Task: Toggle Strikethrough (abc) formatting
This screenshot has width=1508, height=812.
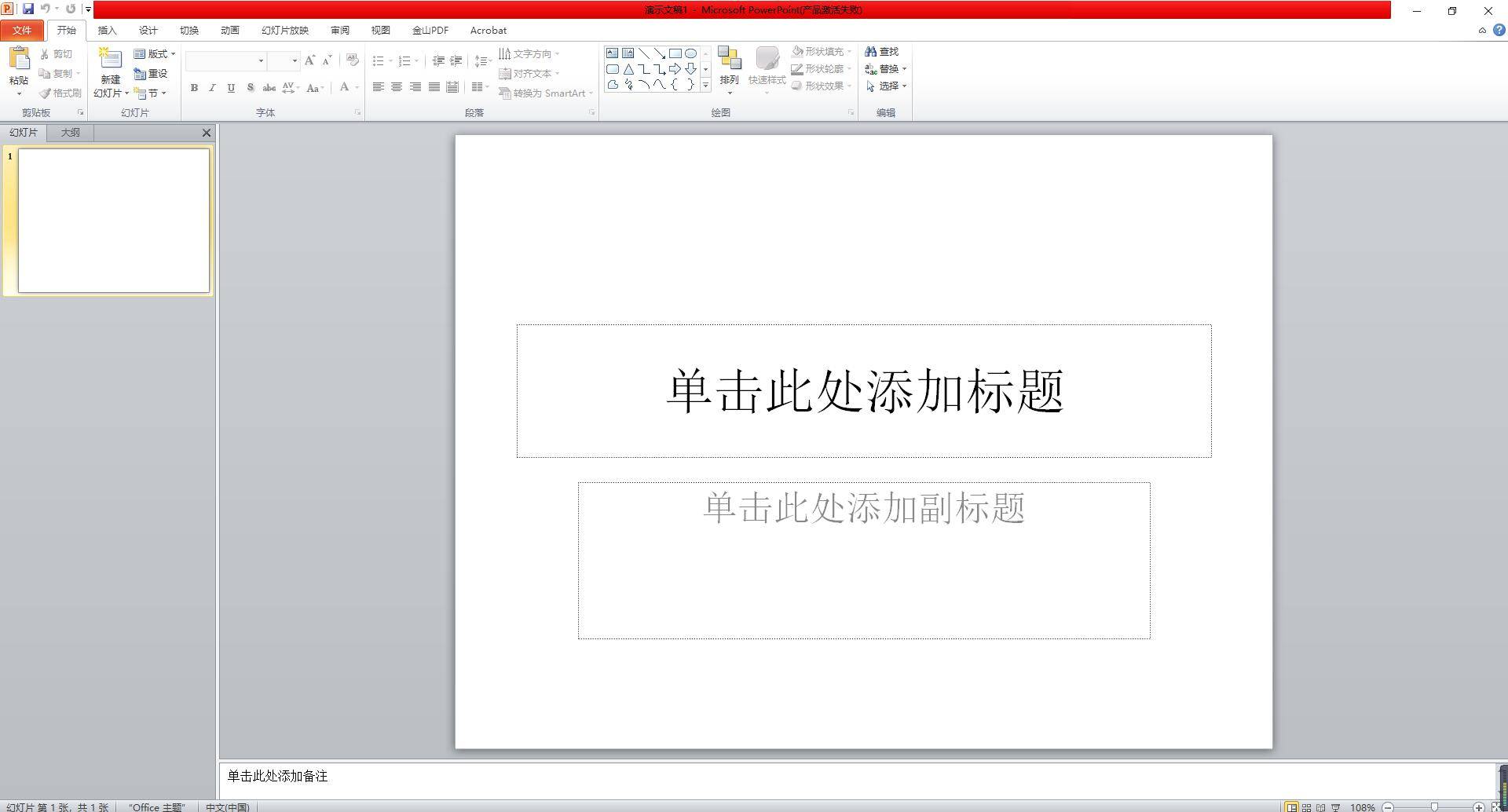Action: coord(269,88)
